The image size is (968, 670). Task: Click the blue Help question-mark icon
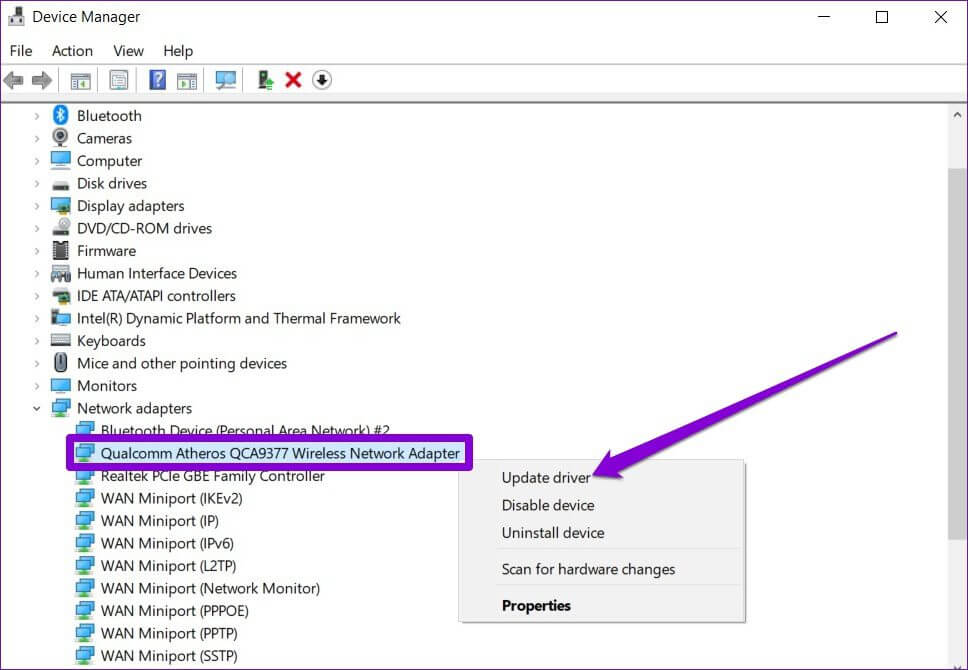coord(157,80)
